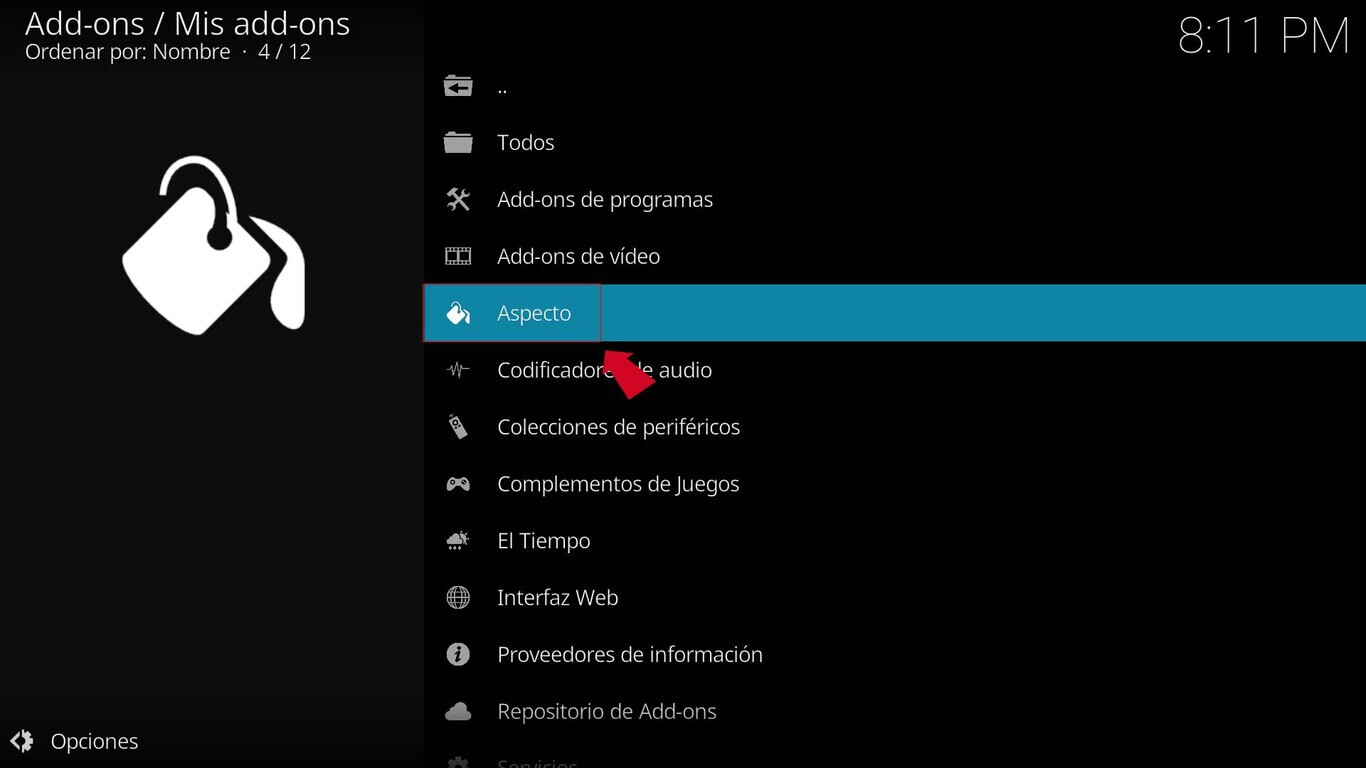Image resolution: width=1366 pixels, height=768 pixels.
Task: Open the Complementos de Juegos category
Action: [618, 483]
